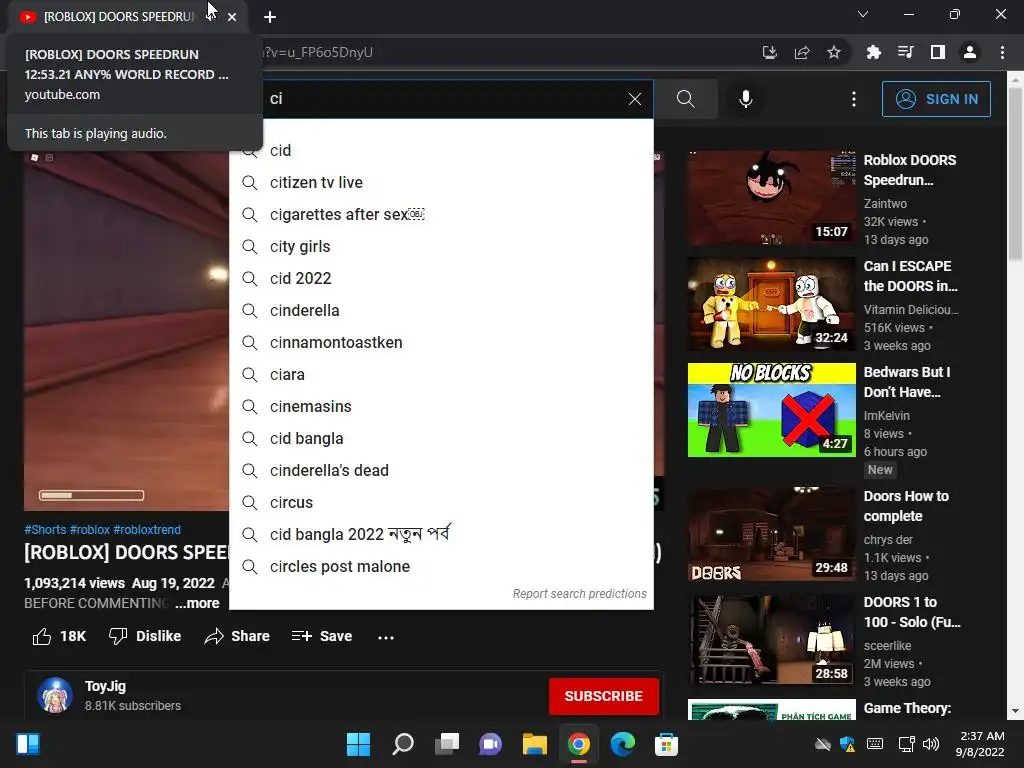Select suggestion 'cid 2022'
Viewport: 1024px width, 768px height.
(441, 278)
